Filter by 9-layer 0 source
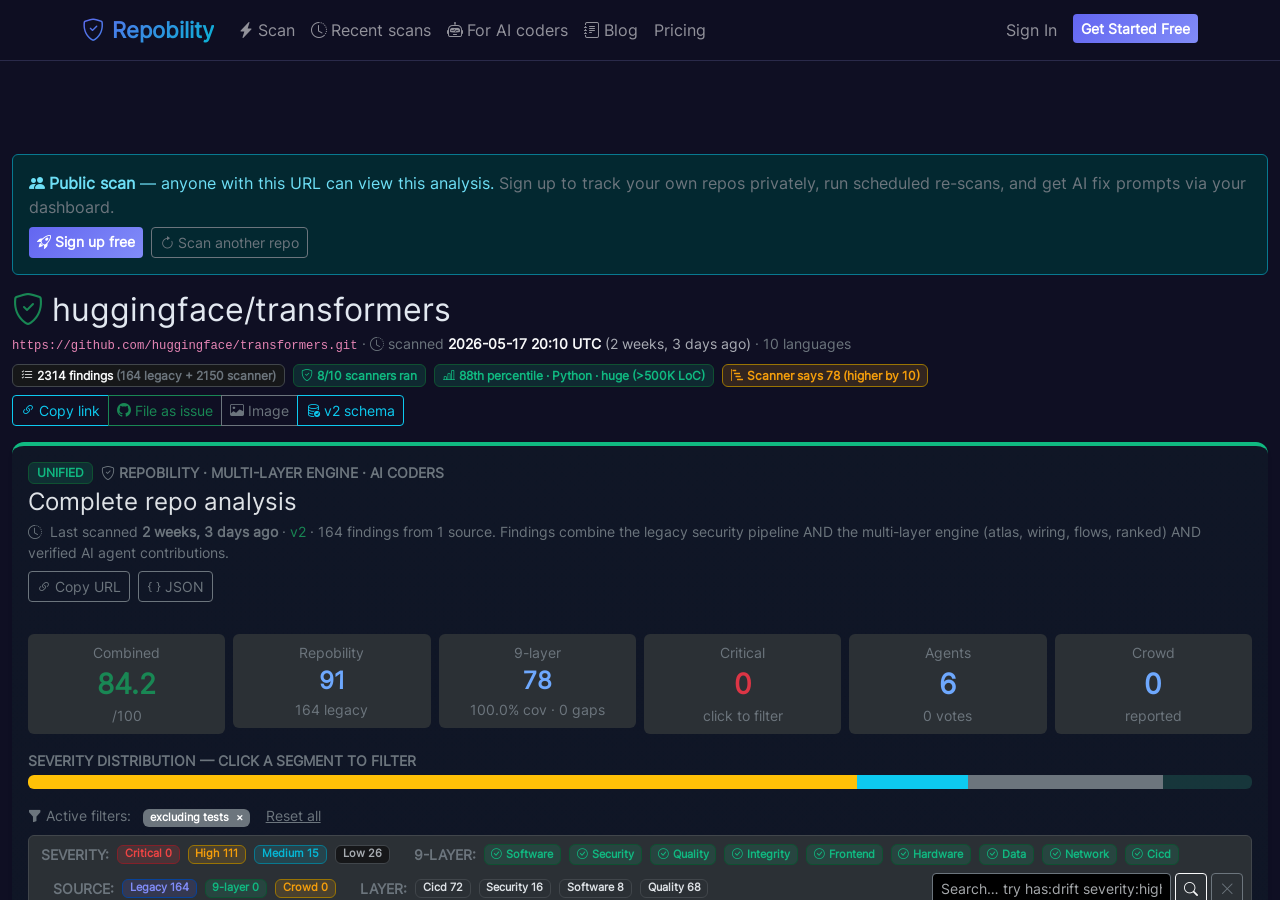 pyautogui.click(x=236, y=888)
